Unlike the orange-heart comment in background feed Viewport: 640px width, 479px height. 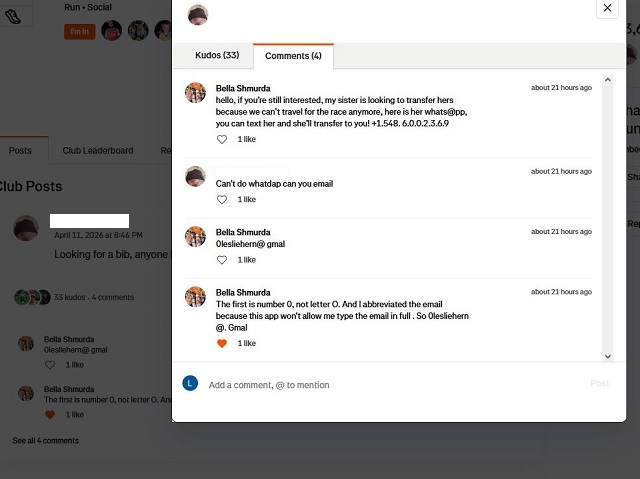click(50, 415)
